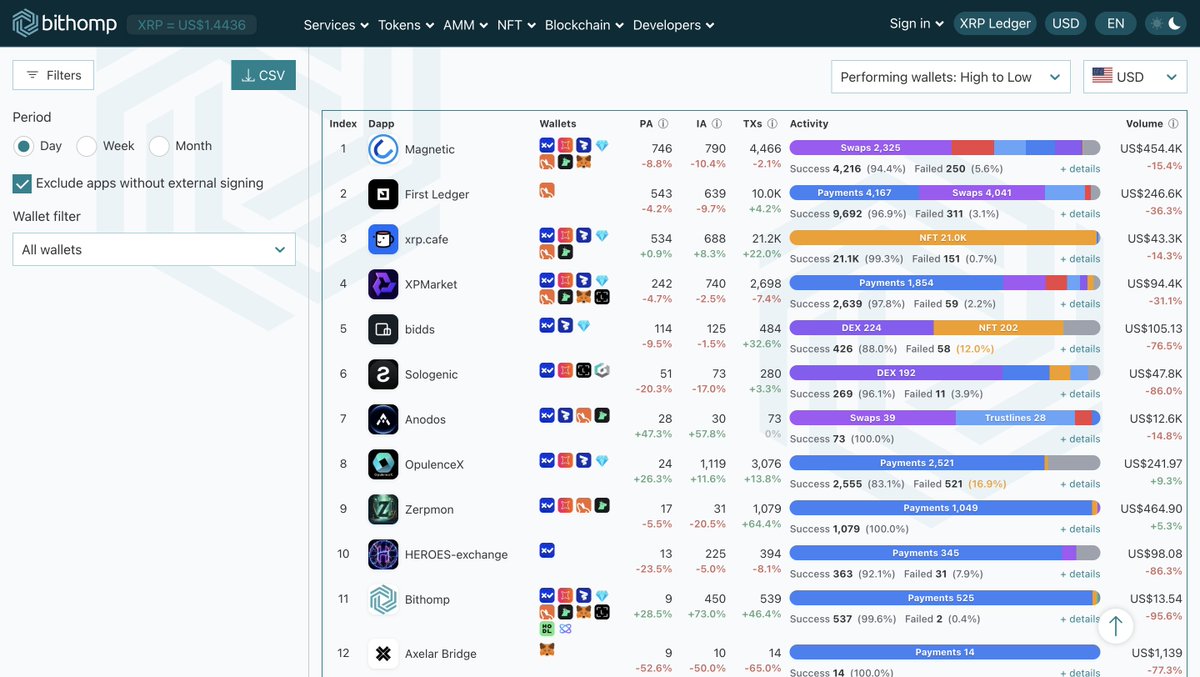Click bidds orange NFT 202 bar segment

point(998,328)
